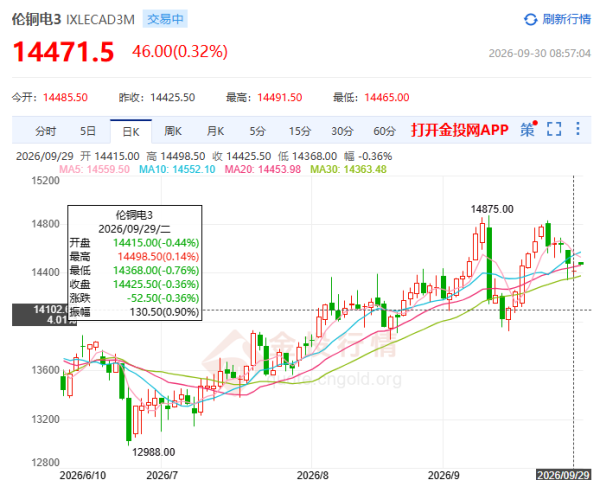This screenshot has height=480, width=600.
Task: Click the tooltip 开盘 14415.00 row
Action: [134, 243]
